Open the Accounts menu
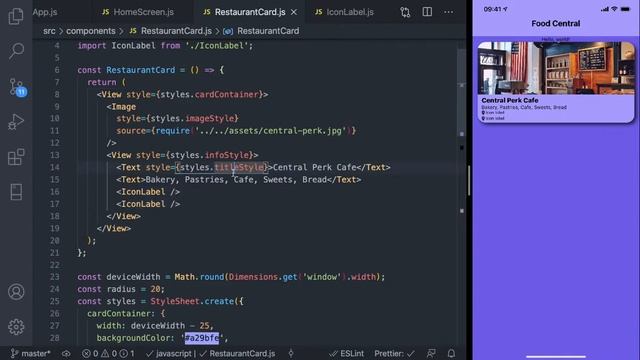 (16, 292)
